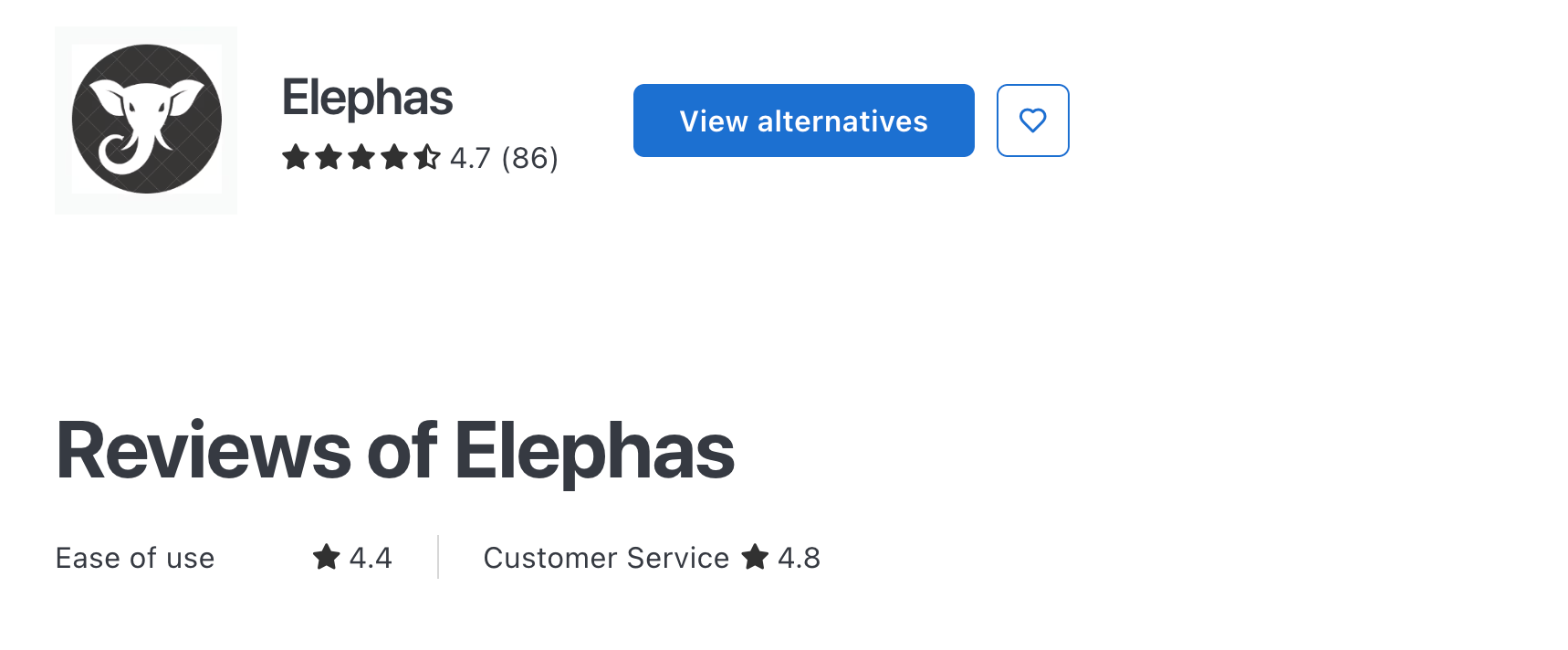Save Elephas with the heart icon
Viewport: 1568px width, 650px height.
tap(1032, 121)
